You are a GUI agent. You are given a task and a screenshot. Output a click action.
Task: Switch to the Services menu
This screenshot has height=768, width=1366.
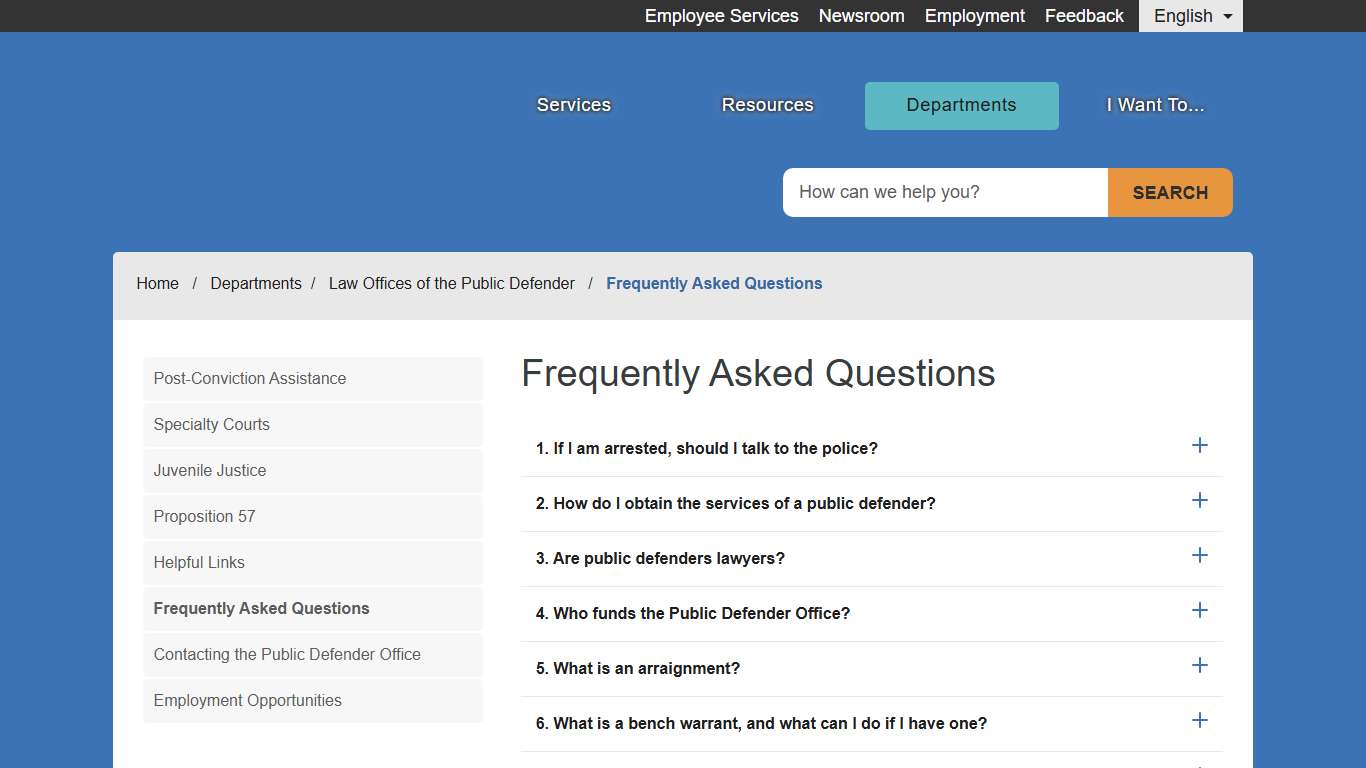(x=573, y=104)
